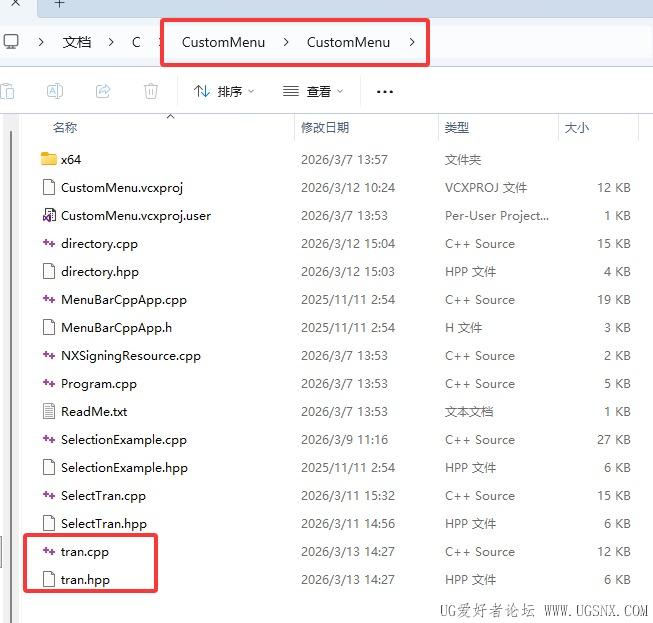Click the VCXPROJ 文件 type cell
This screenshot has width=653, height=623.
[x=486, y=188]
